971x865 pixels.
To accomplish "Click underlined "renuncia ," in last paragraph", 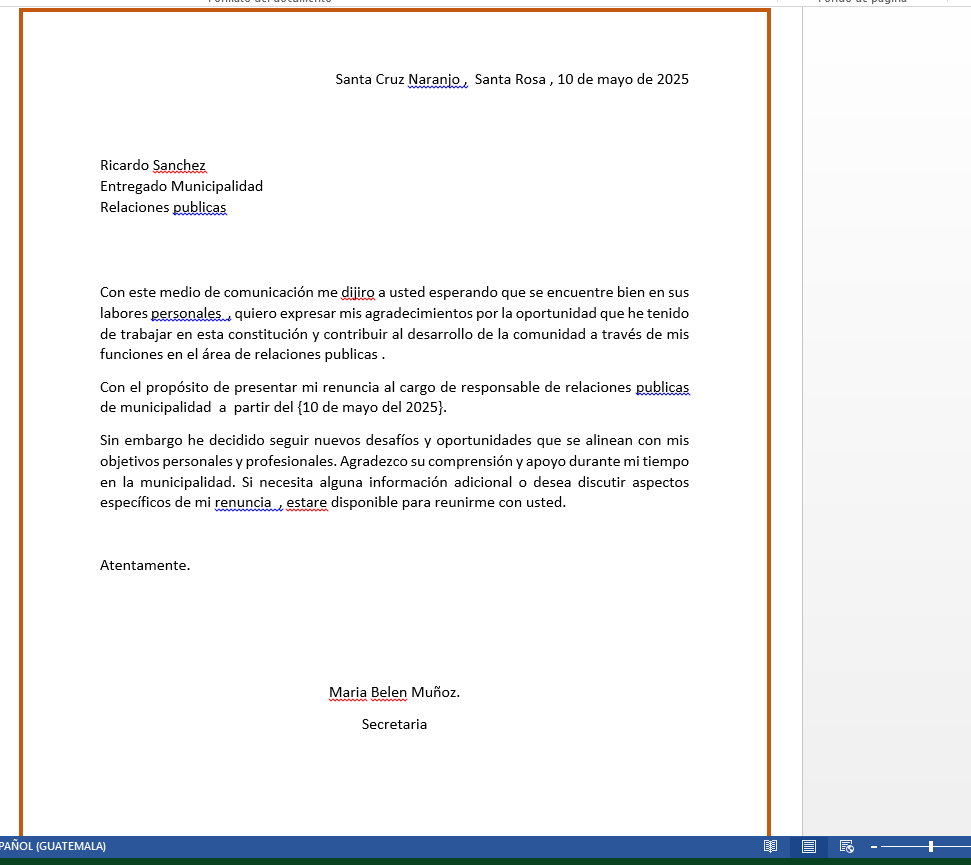I will pyautogui.click(x=248, y=502).
